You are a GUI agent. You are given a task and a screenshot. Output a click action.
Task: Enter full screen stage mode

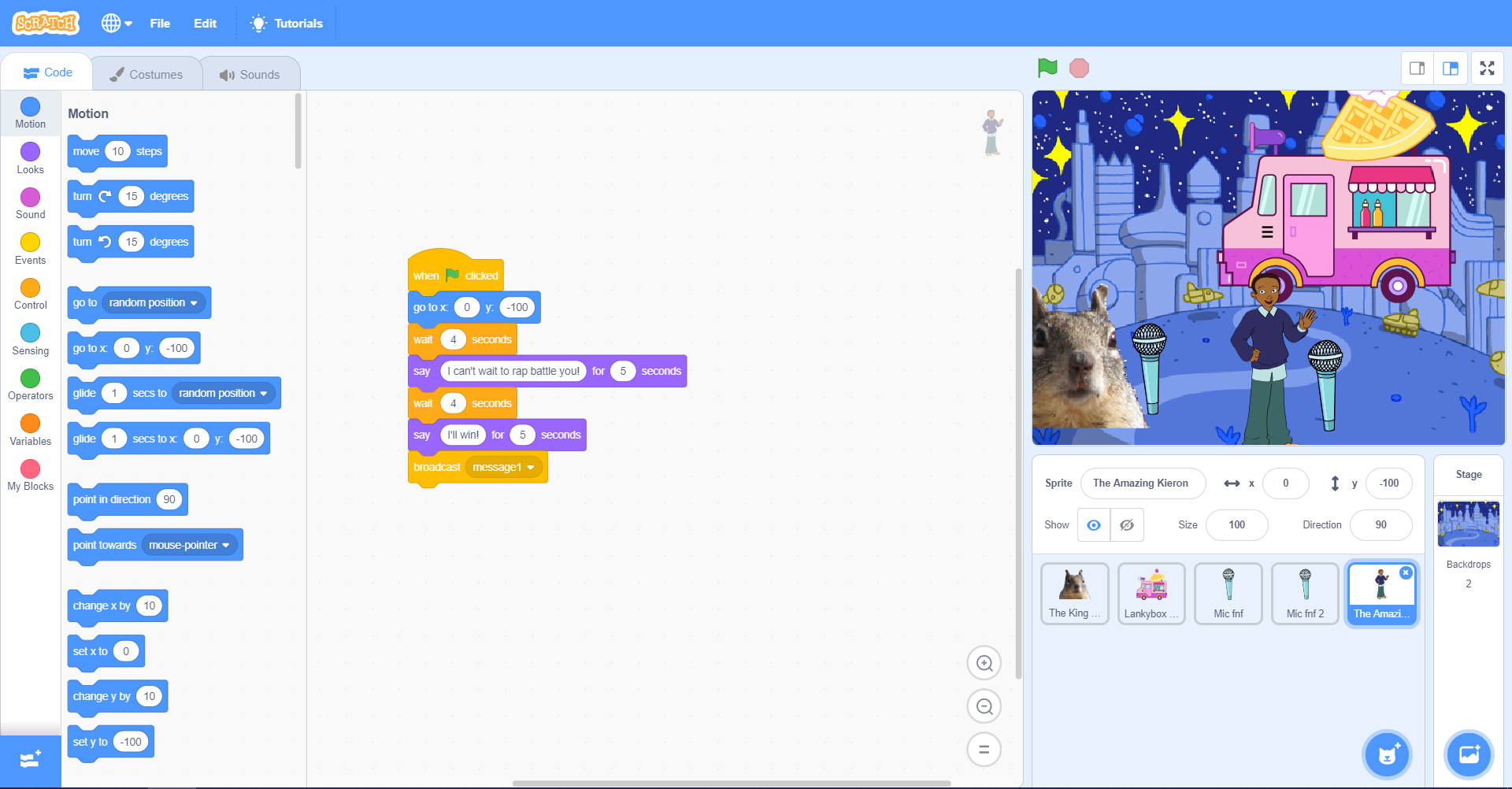click(x=1487, y=69)
